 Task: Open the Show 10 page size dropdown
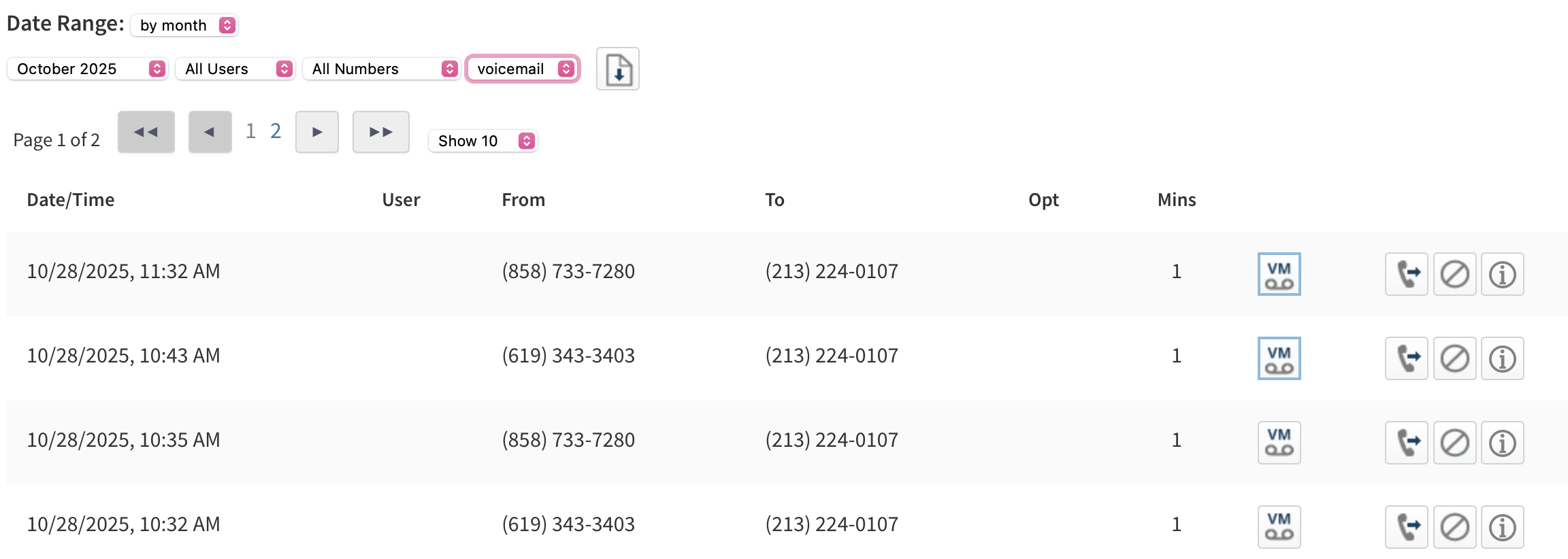pyautogui.click(x=483, y=141)
